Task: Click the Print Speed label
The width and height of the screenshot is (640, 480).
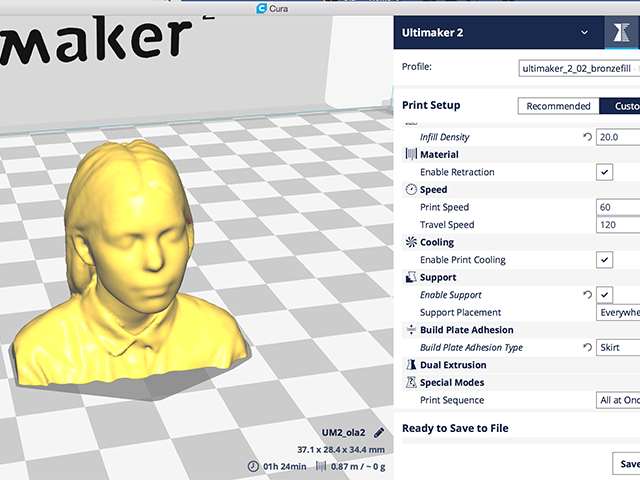Action: click(444, 207)
